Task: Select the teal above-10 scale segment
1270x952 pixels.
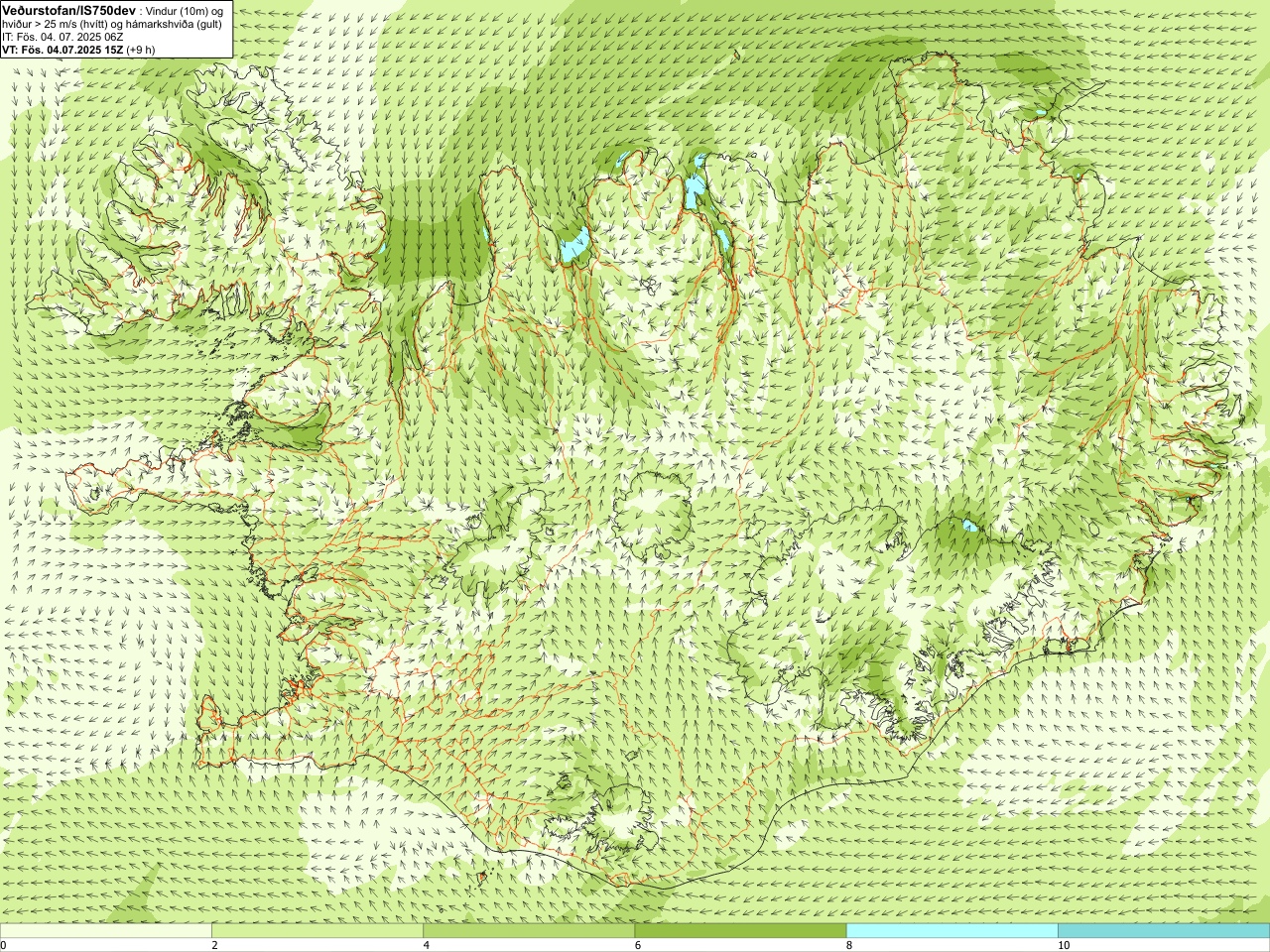Action: click(x=1164, y=931)
